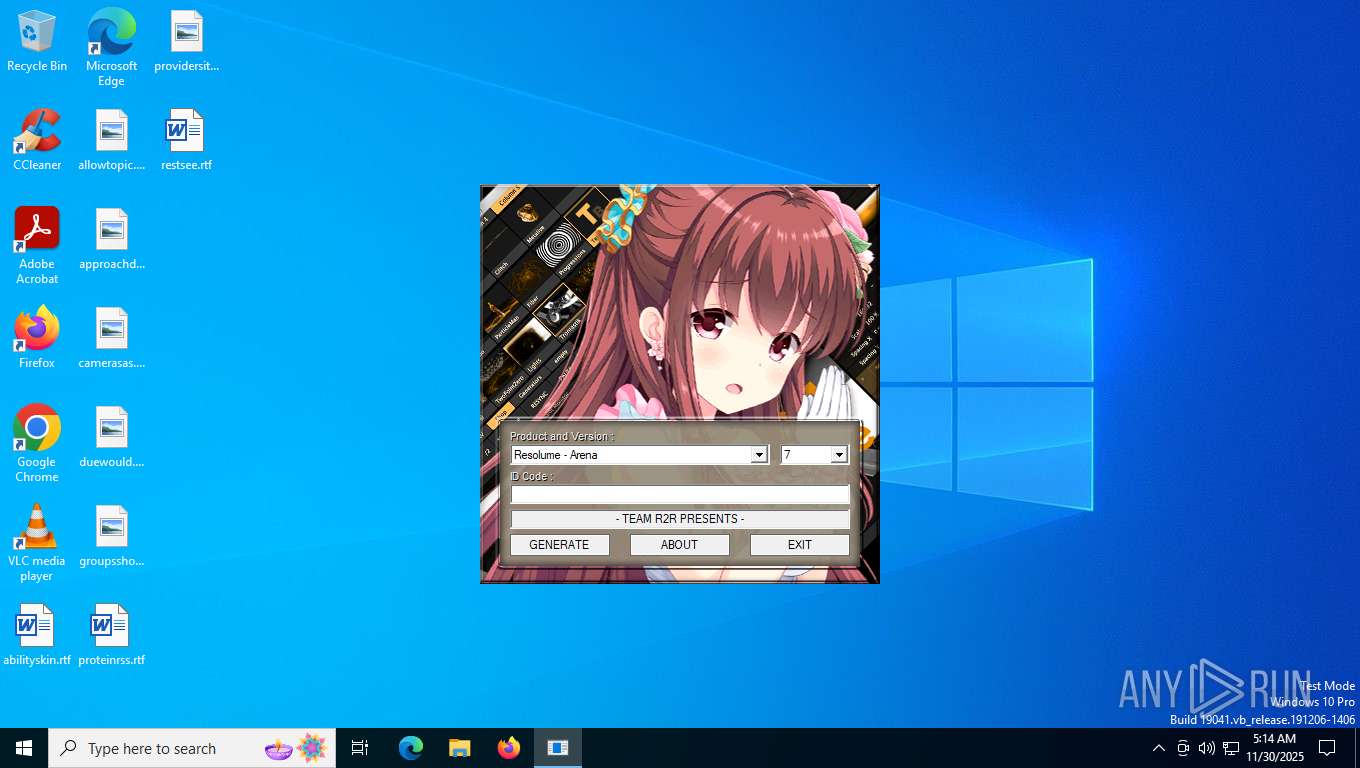This screenshot has width=1360, height=768.
Task: Click the Meet Now tray icon
Action: point(1183,748)
